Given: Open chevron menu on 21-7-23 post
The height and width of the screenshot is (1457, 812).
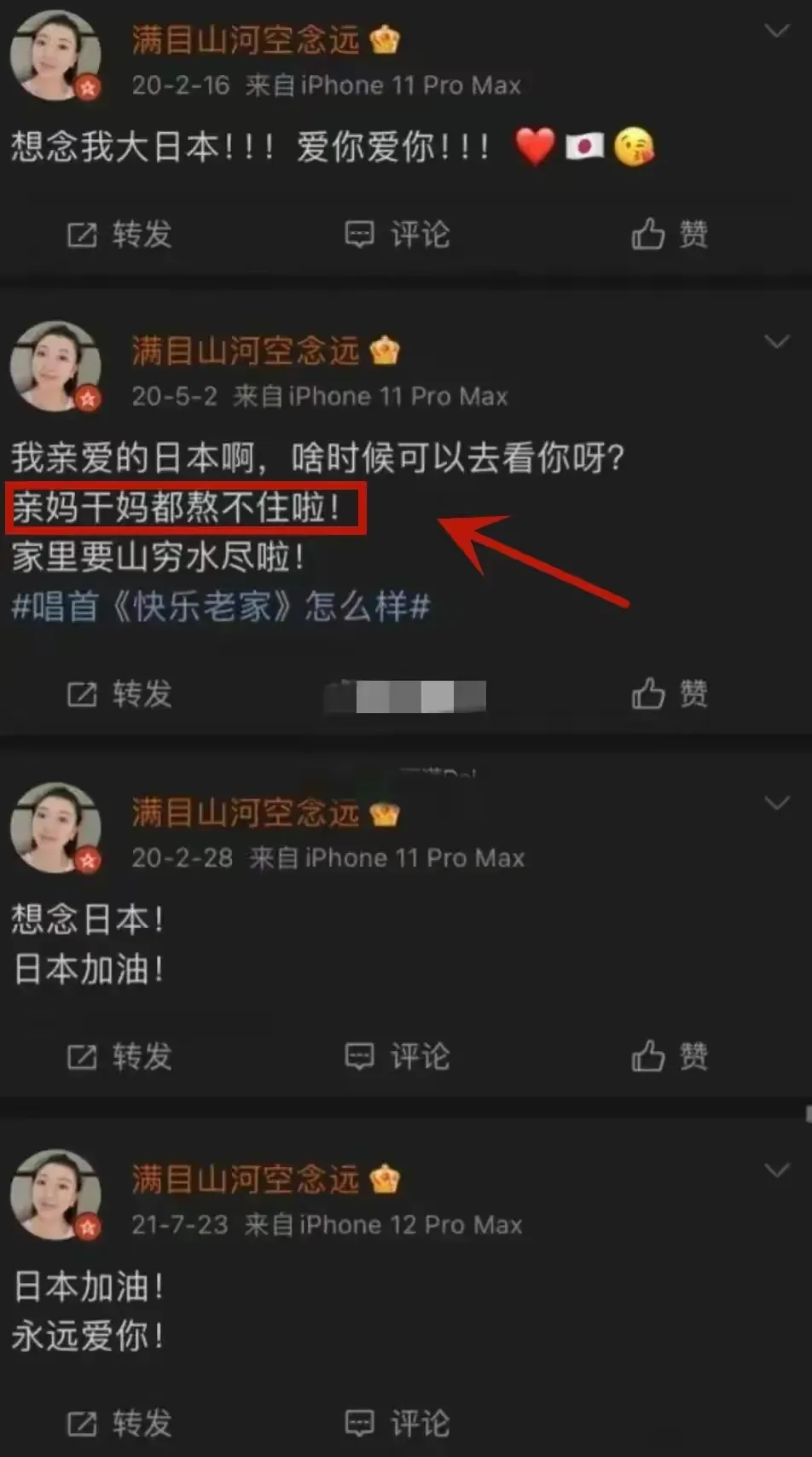Looking at the screenshot, I should pos(777,1170).
